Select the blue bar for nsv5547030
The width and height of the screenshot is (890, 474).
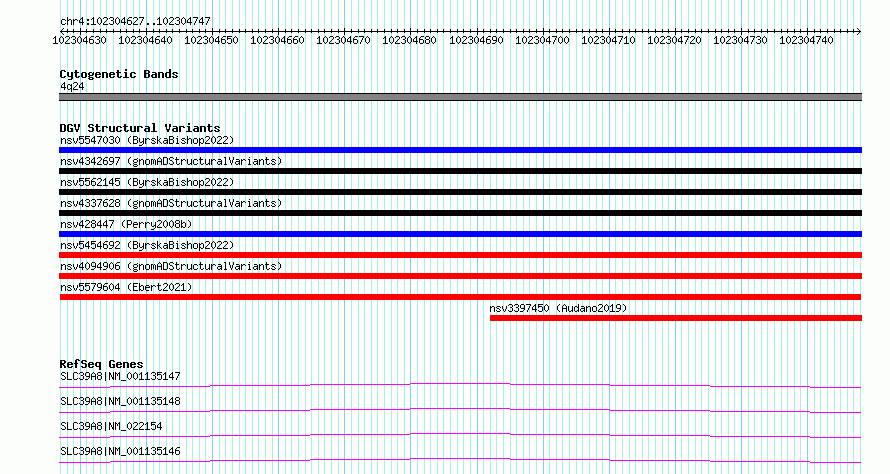[460, 150]
